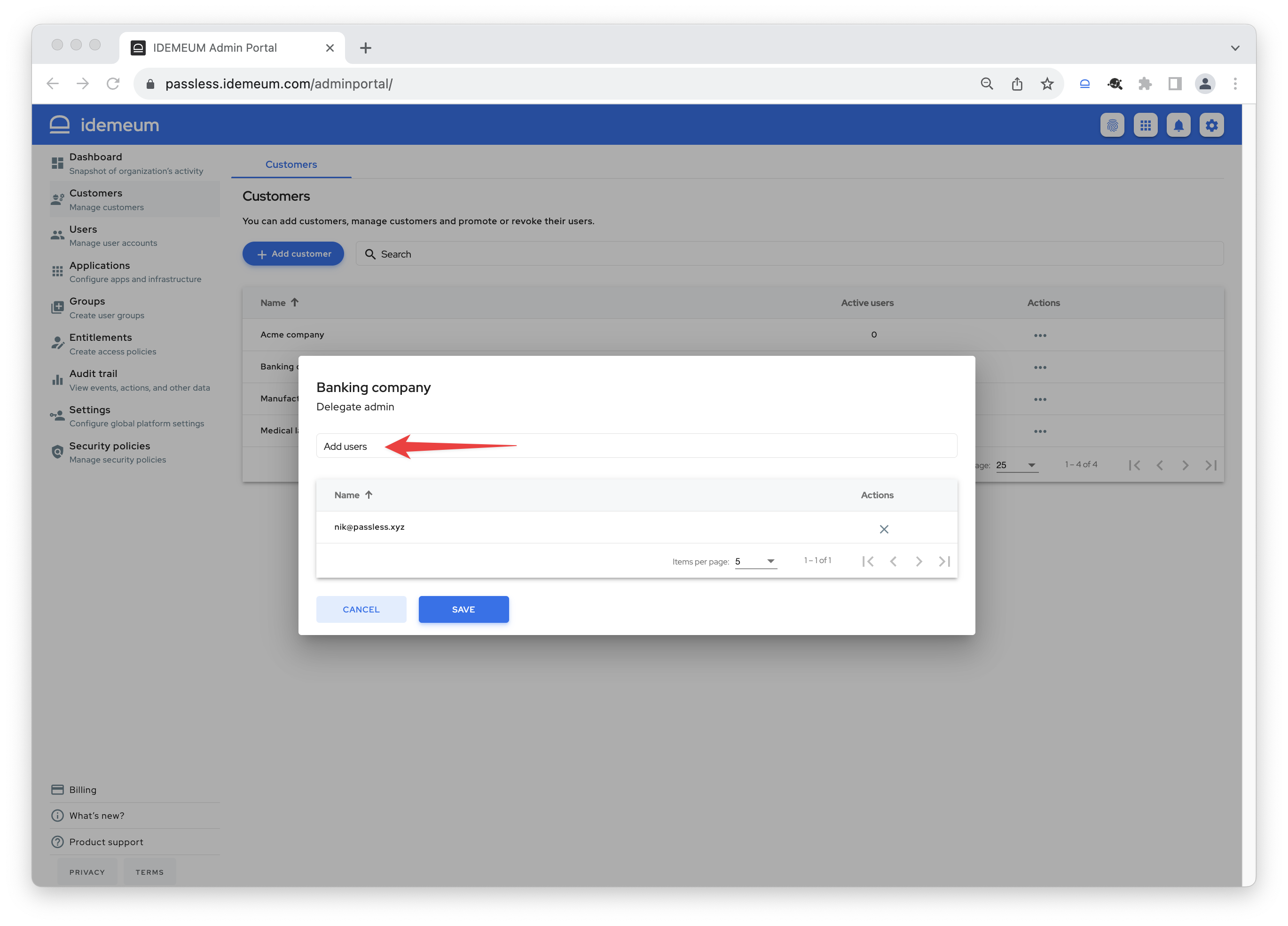
Task: Sort customers table by Name arrow
Action: click(294, 303)
